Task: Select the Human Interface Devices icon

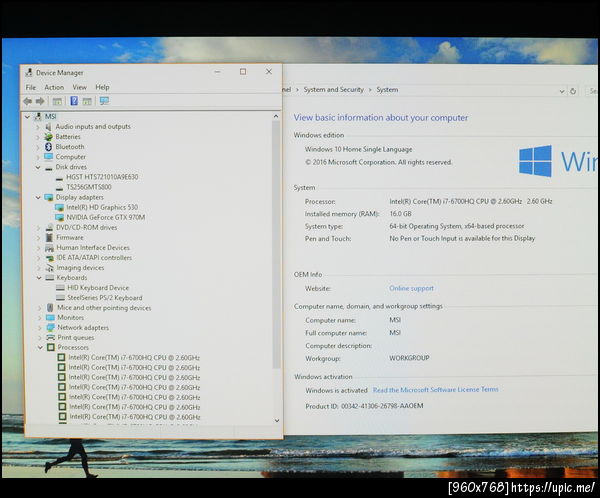Action: point(49,248)
